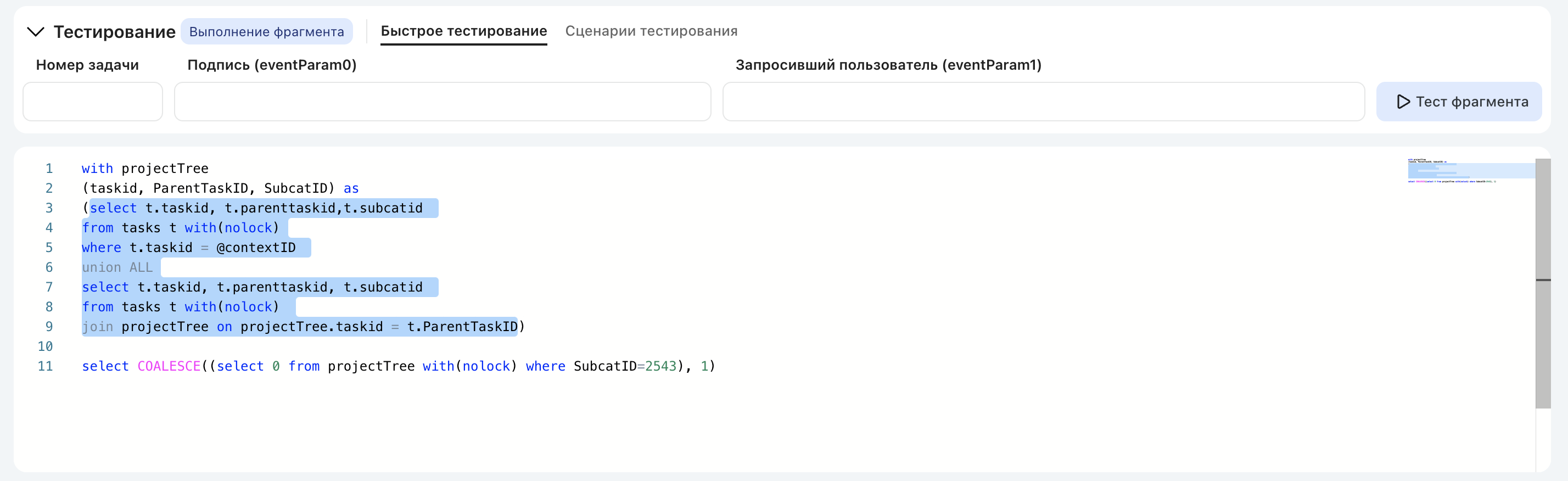Viewport: 1568px width, 481px height.
Task: Focus the Номер задачи input field
Action: (x=93, y=102)
